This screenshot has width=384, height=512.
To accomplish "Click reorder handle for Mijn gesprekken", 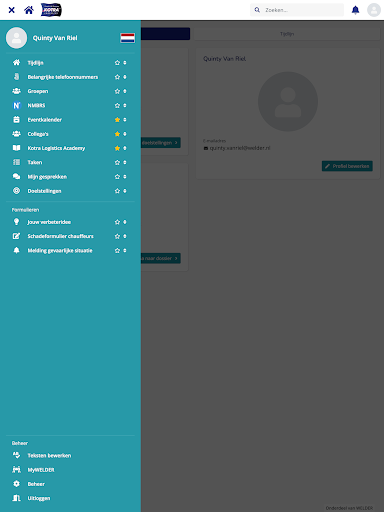I will click(x=125, y=177).
